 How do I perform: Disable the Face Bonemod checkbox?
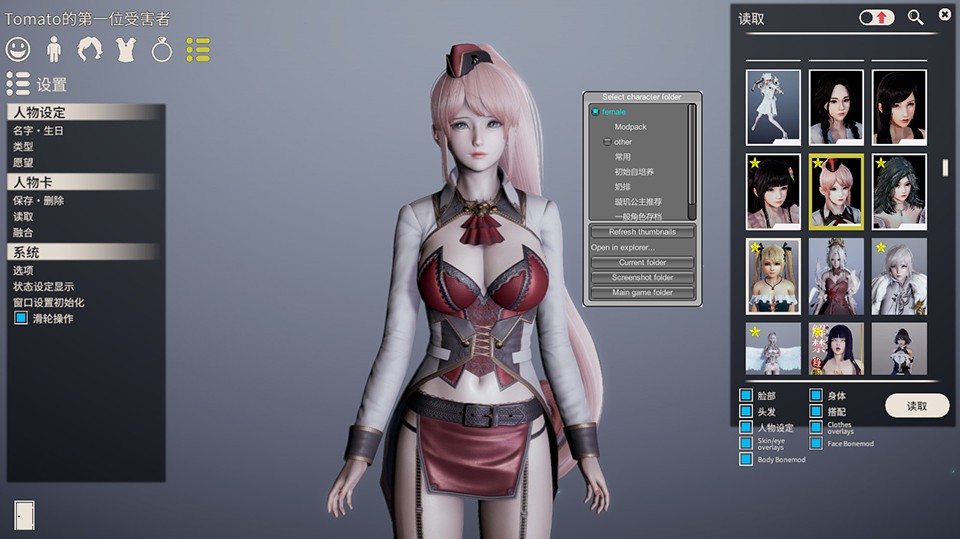click(x=816, y=443)
